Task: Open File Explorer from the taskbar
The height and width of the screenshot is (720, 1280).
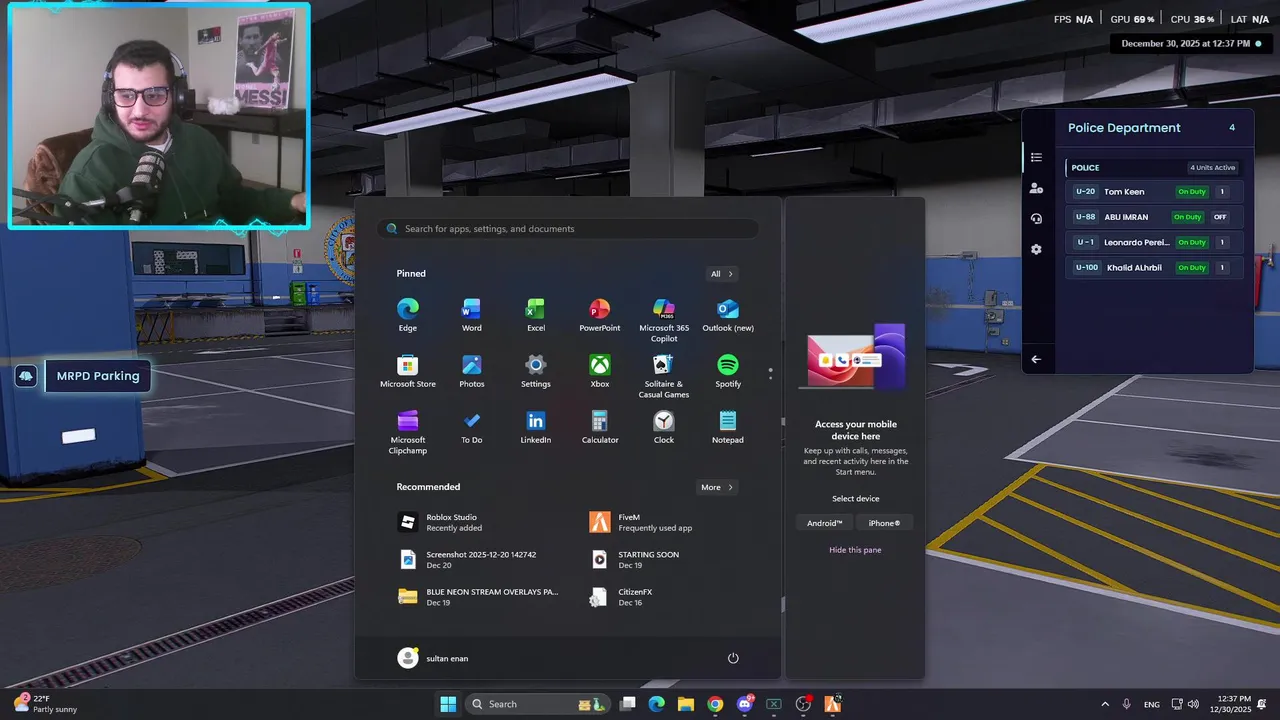Action: tap(685, 704)
